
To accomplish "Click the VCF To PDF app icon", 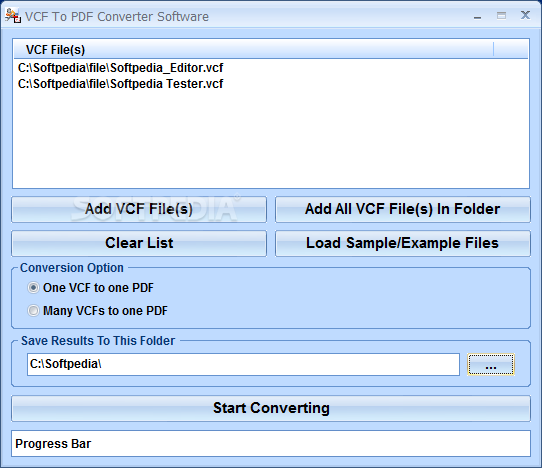I will pyautogui.click(x=13, y=16).
